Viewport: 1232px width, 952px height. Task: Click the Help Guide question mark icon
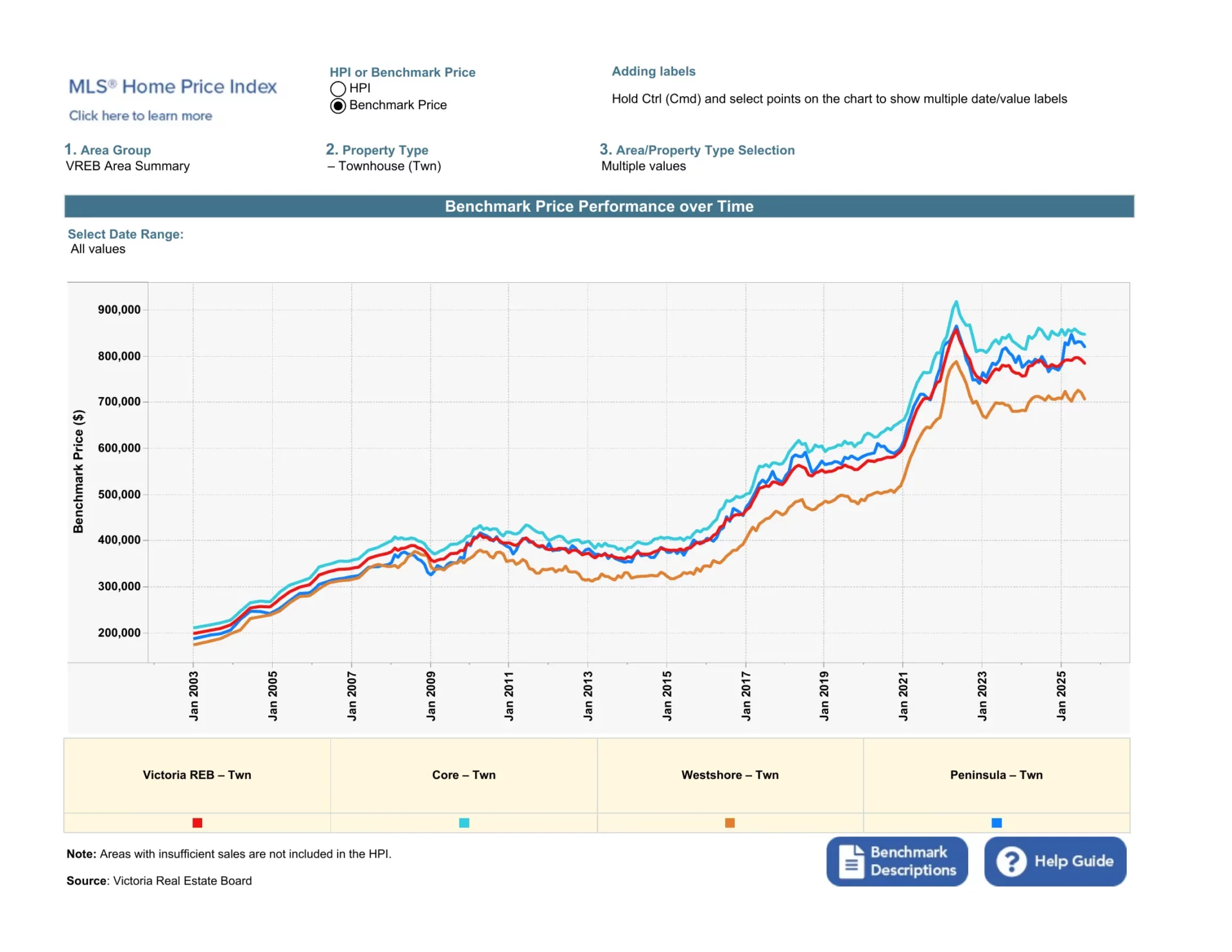click(x=1011, y=862)
